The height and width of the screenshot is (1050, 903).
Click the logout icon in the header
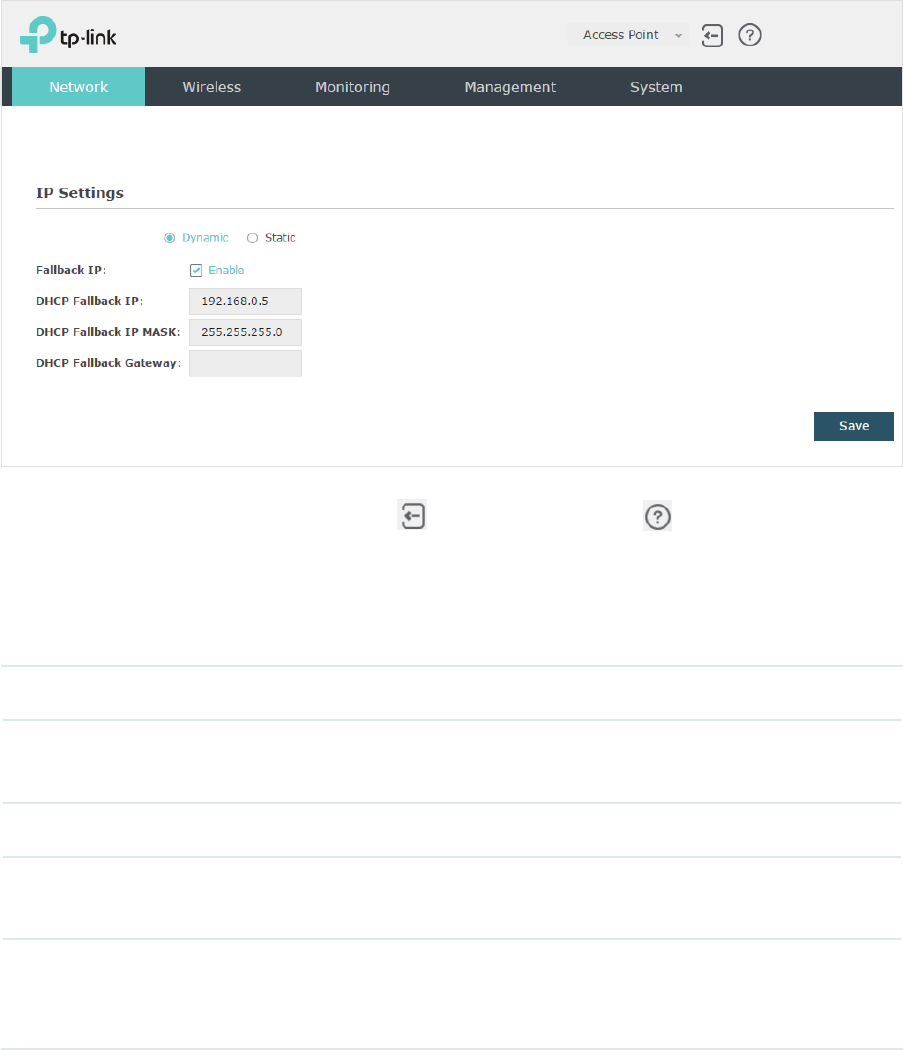click(712, 35)
